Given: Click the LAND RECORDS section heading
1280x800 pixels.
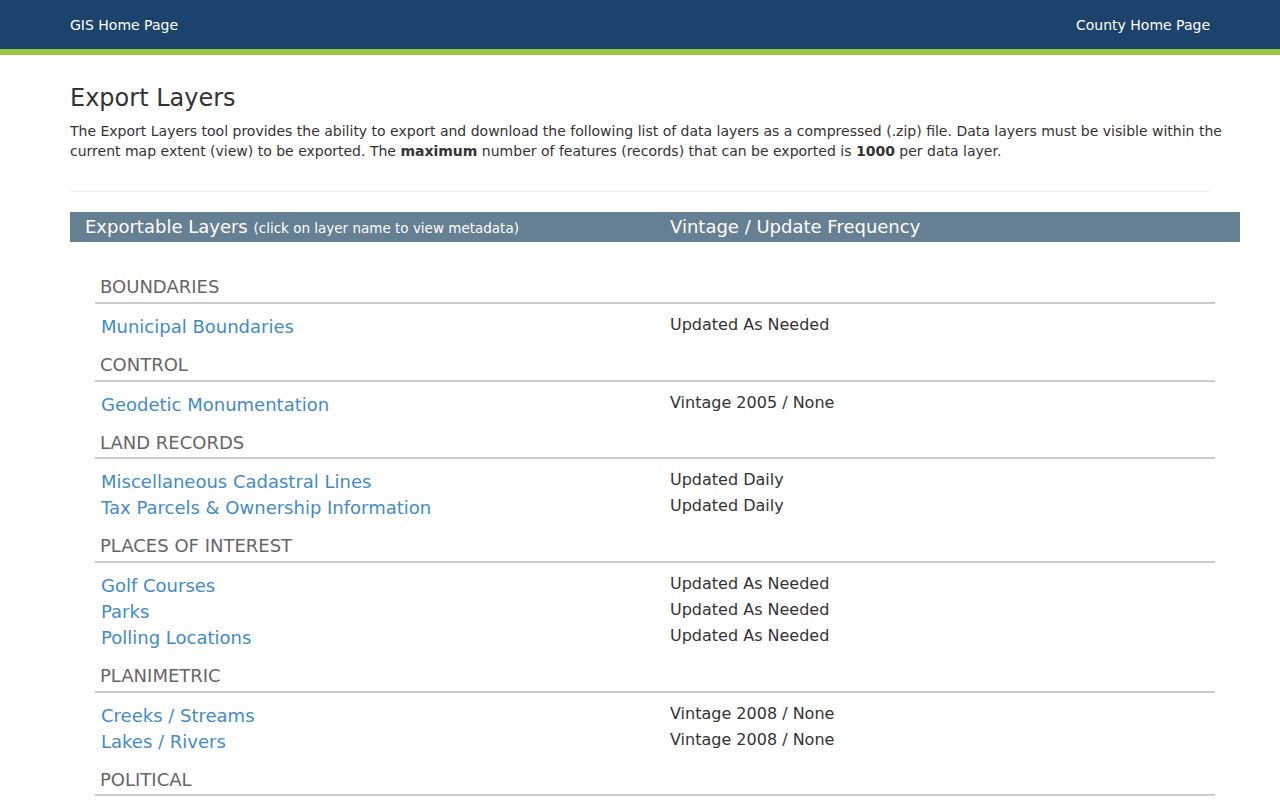Looking at the screenshot, I should (172, 442).
